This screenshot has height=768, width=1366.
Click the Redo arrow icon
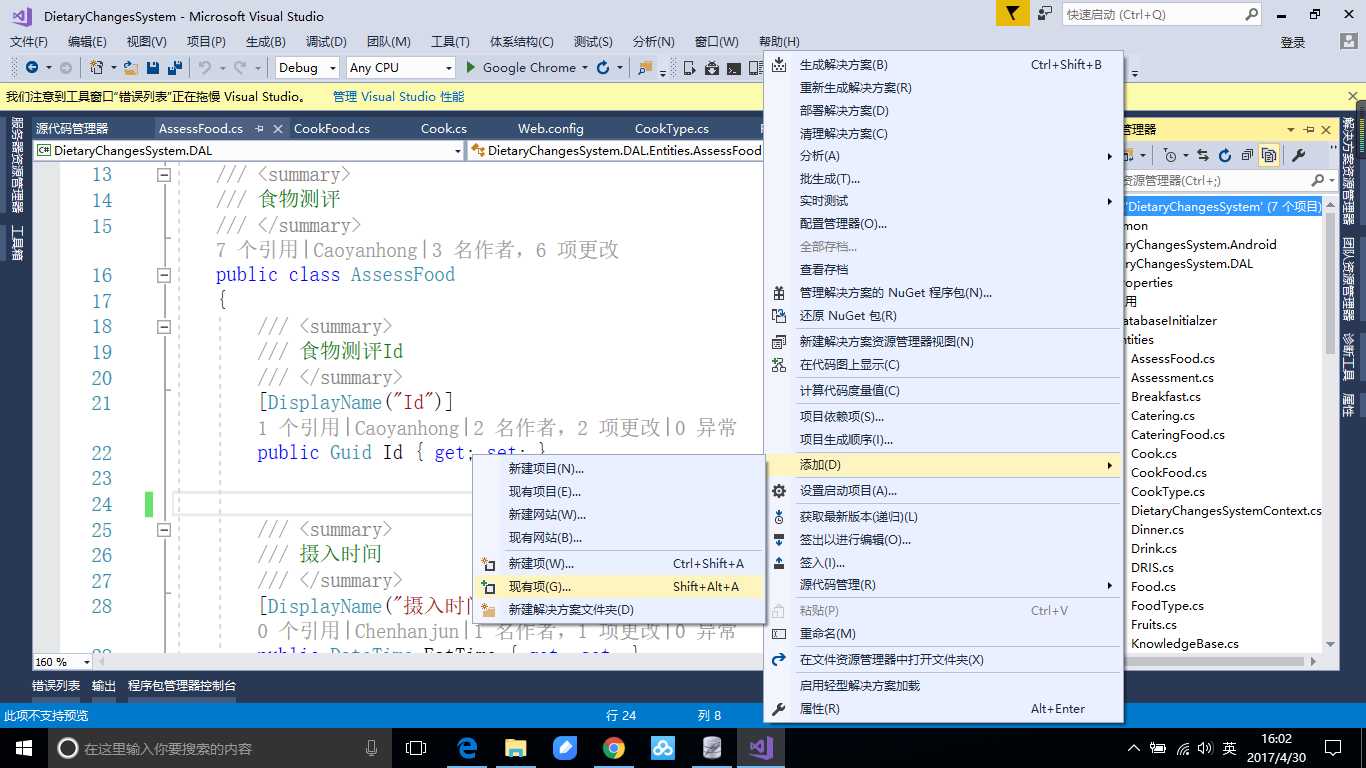point(240,68)
